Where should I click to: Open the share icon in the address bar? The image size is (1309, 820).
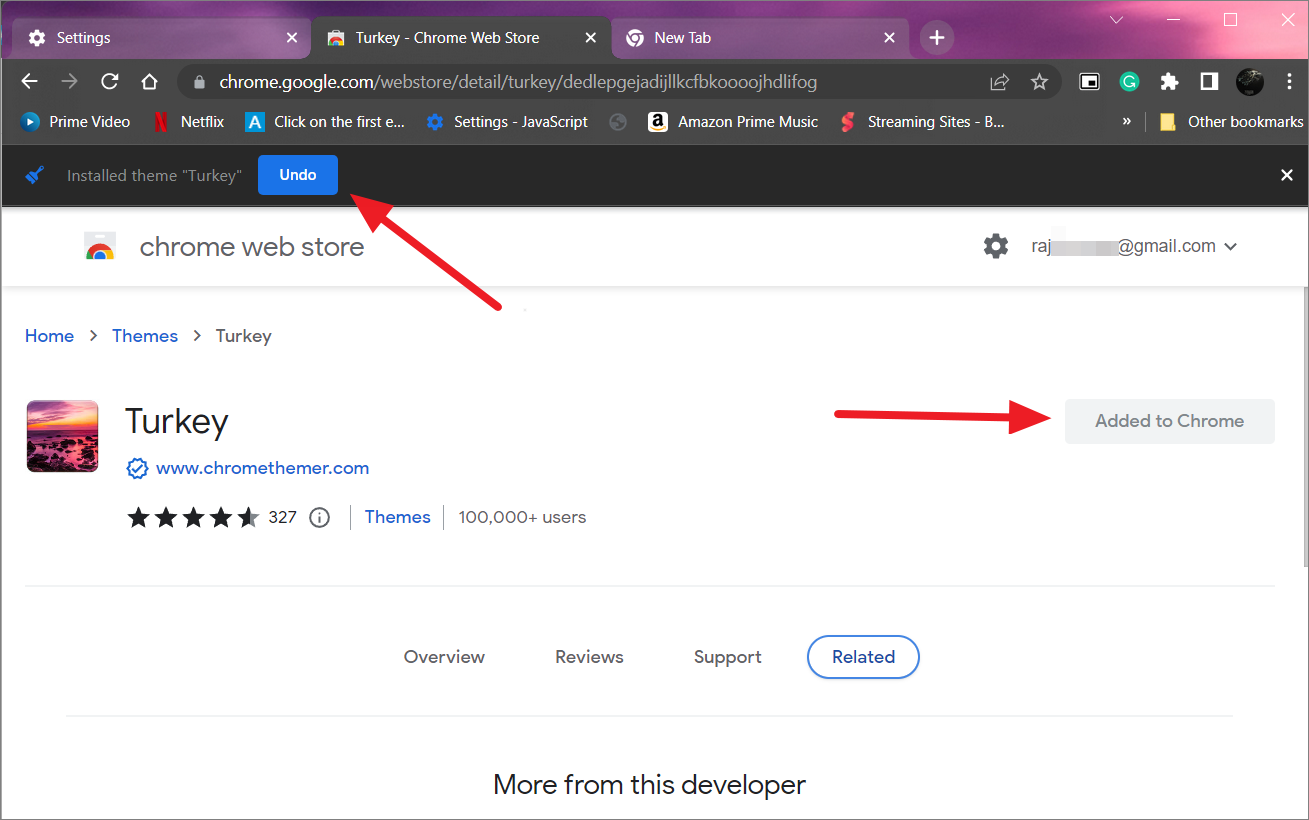click(x=999, y=82)
